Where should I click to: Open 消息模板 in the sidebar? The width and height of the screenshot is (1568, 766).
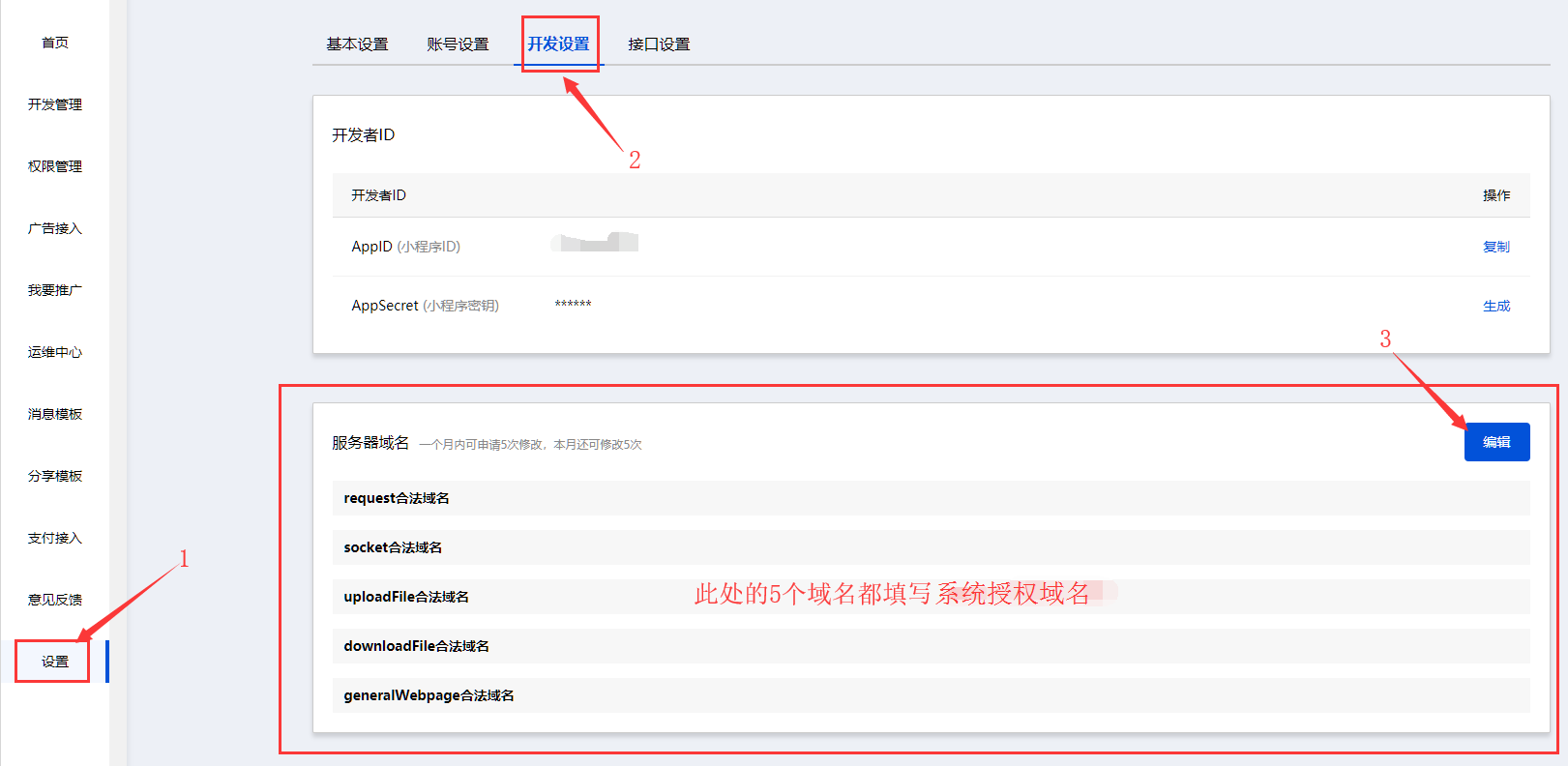[55, 414]
